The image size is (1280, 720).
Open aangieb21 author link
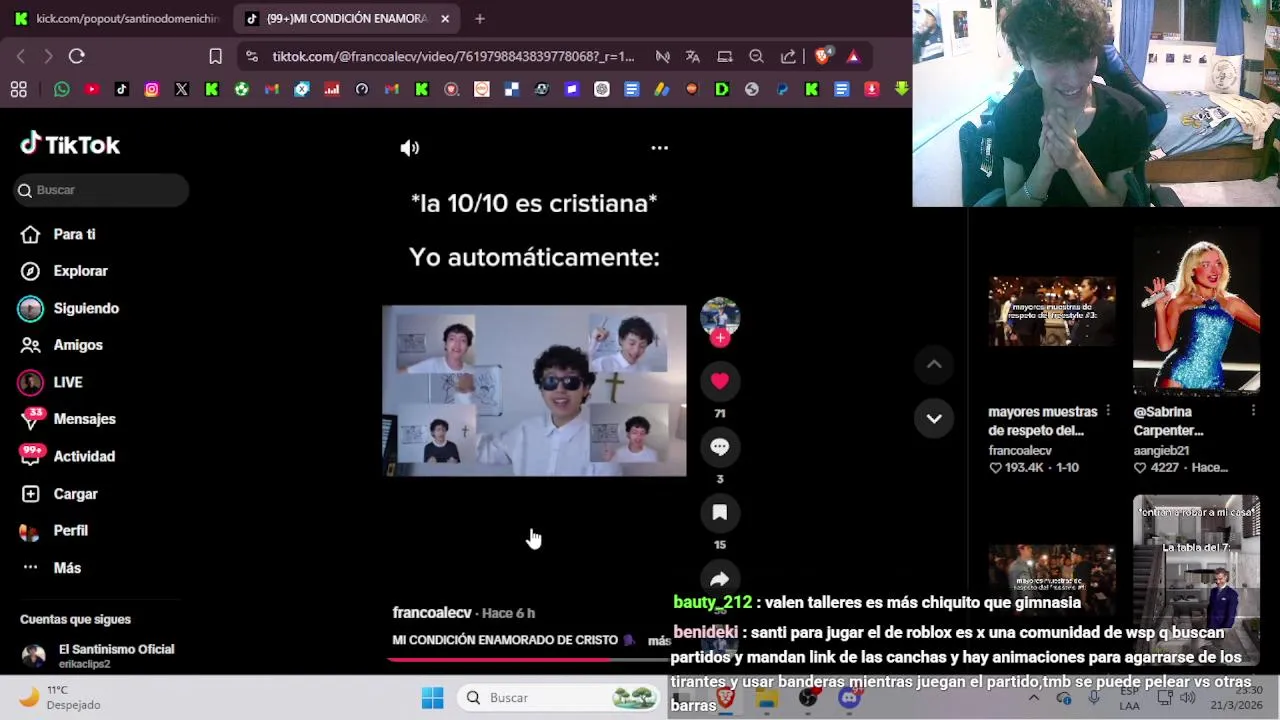click(x=1161, y=451)
